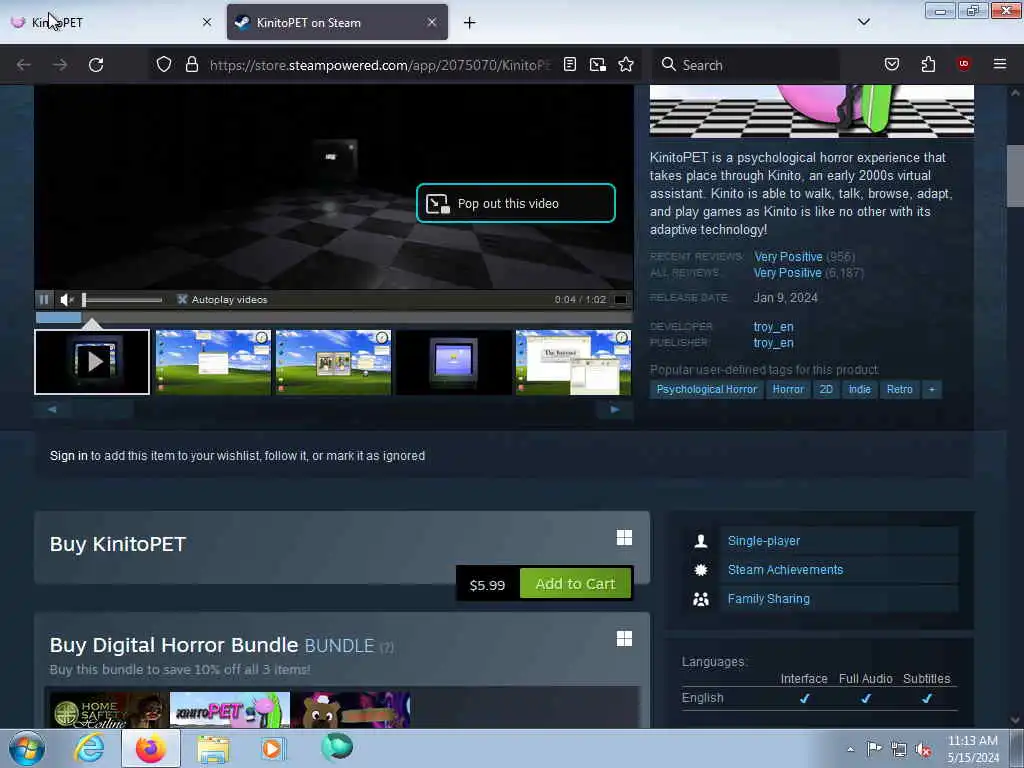This screenshot has width=1024, height=768.
Task: Close the first KinitoPET tab
Action: pos(207,22)
